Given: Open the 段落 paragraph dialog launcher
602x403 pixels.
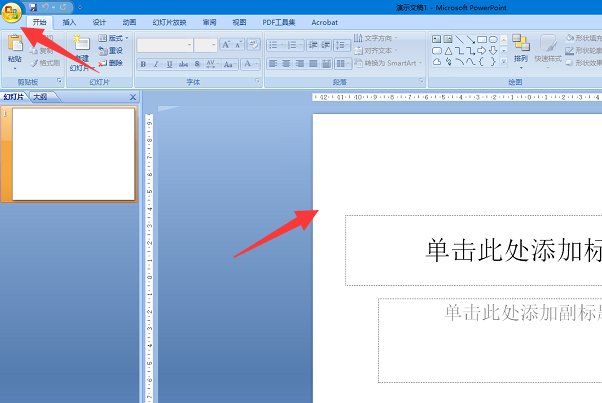Looking at the screenshot, I should click(421, 81).
